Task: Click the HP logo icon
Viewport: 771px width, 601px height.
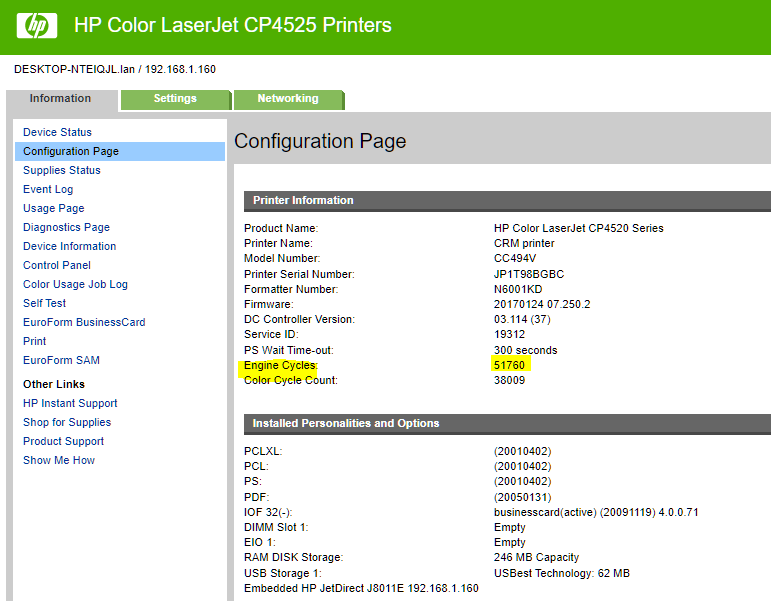Action: (37, 25)
